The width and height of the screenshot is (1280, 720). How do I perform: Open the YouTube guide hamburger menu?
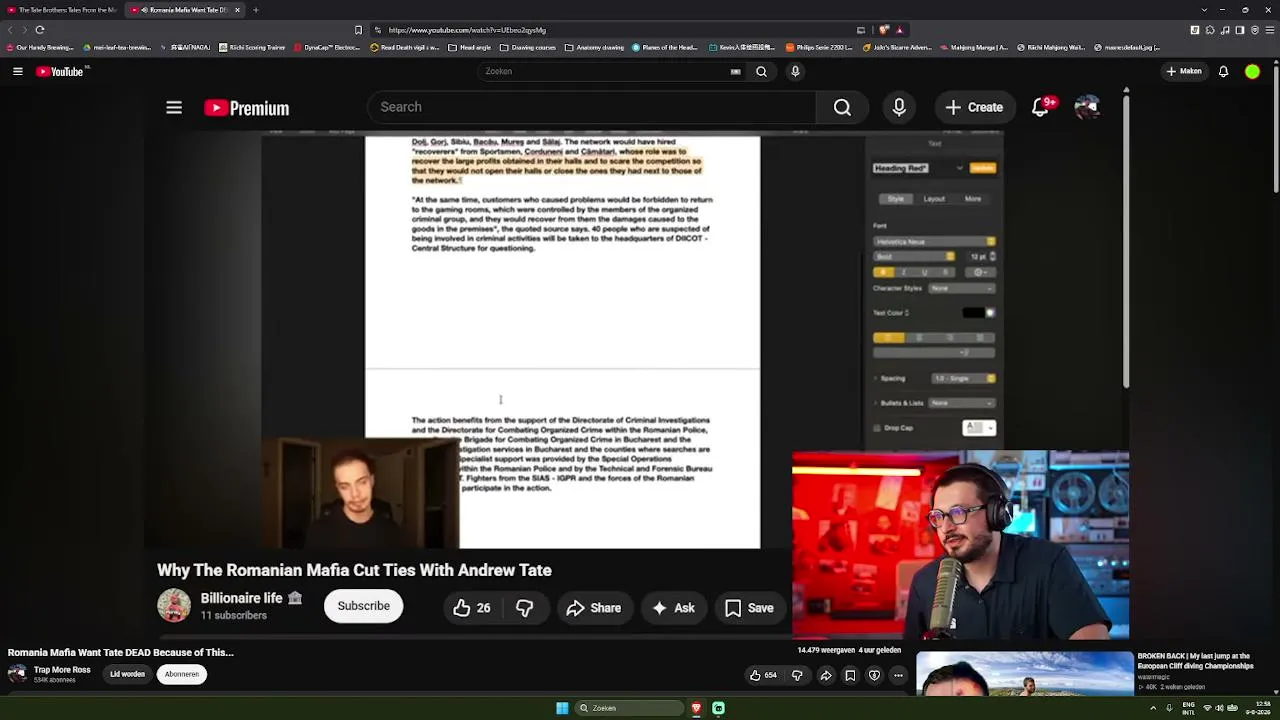[18, 71]
